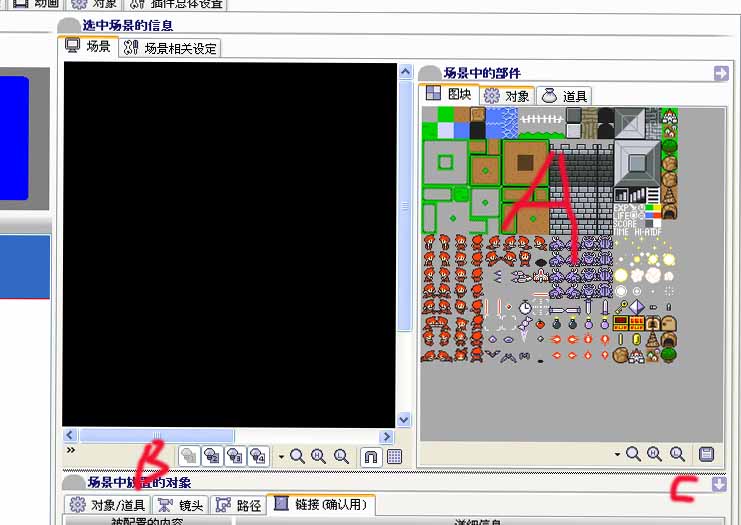This screenshot has width=741, height=525.
Task: Click the scene view L magnifier icon
Action: 341,456
